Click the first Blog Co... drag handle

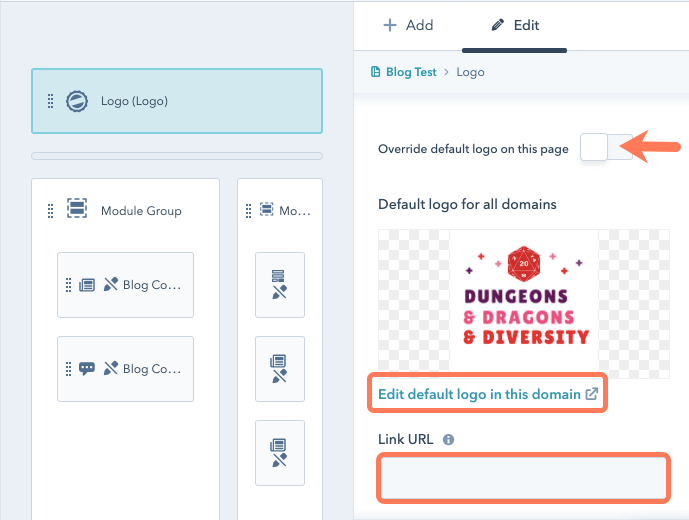68,285
